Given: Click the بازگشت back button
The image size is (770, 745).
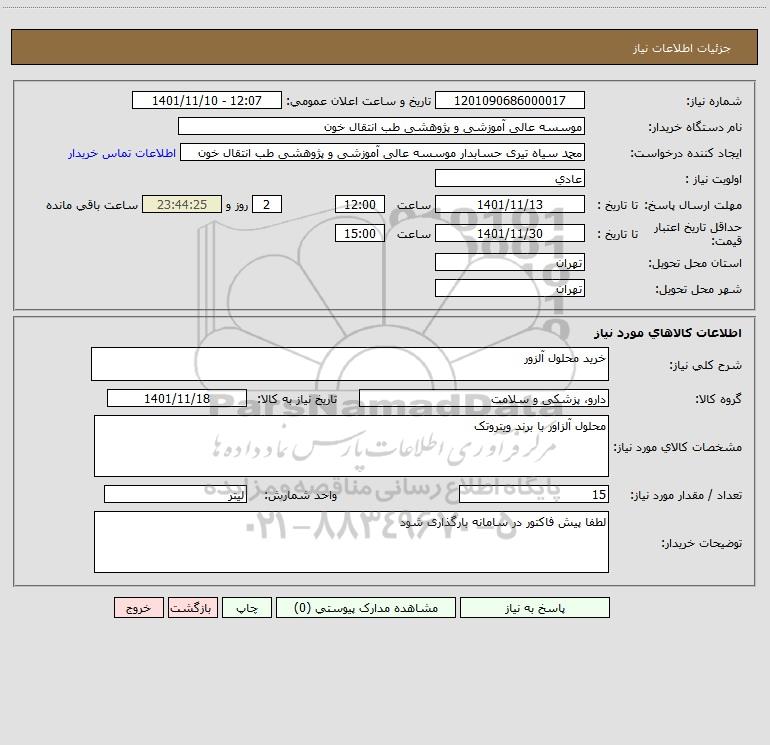Looking at the screenshot, I should coord(192,607).
